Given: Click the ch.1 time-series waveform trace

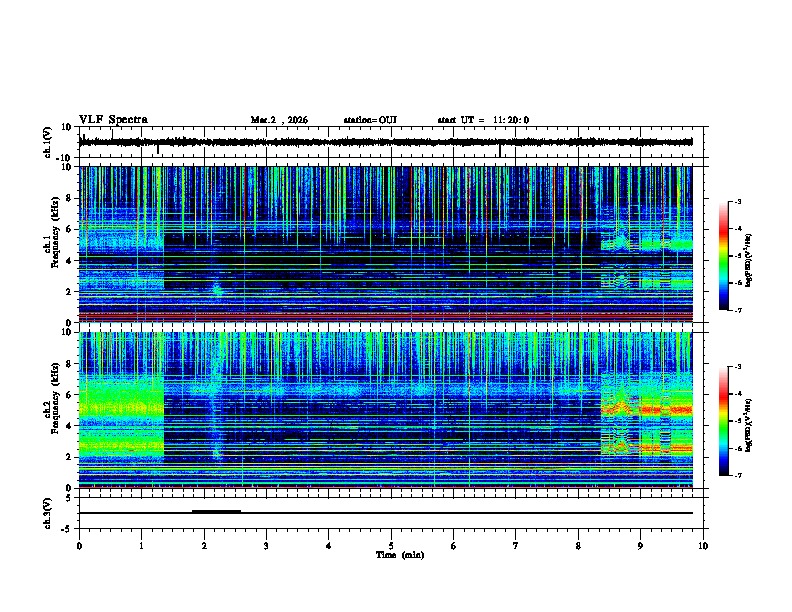Looking at the screenshot, I should [386, 142].
